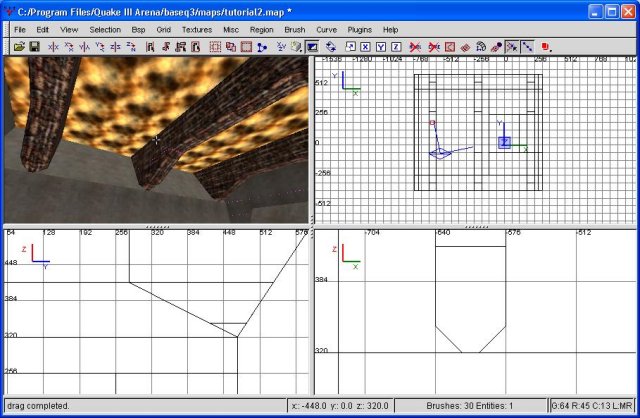Open the texture view mode dropdown
The height and width of the screenshot is (418, 640).
(x=296, y=47)
